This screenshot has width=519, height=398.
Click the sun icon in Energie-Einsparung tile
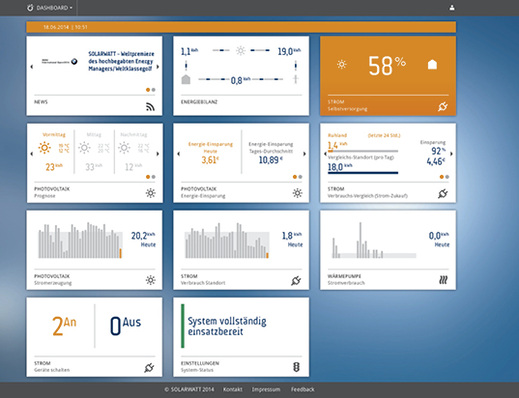[x=297, y=193]
